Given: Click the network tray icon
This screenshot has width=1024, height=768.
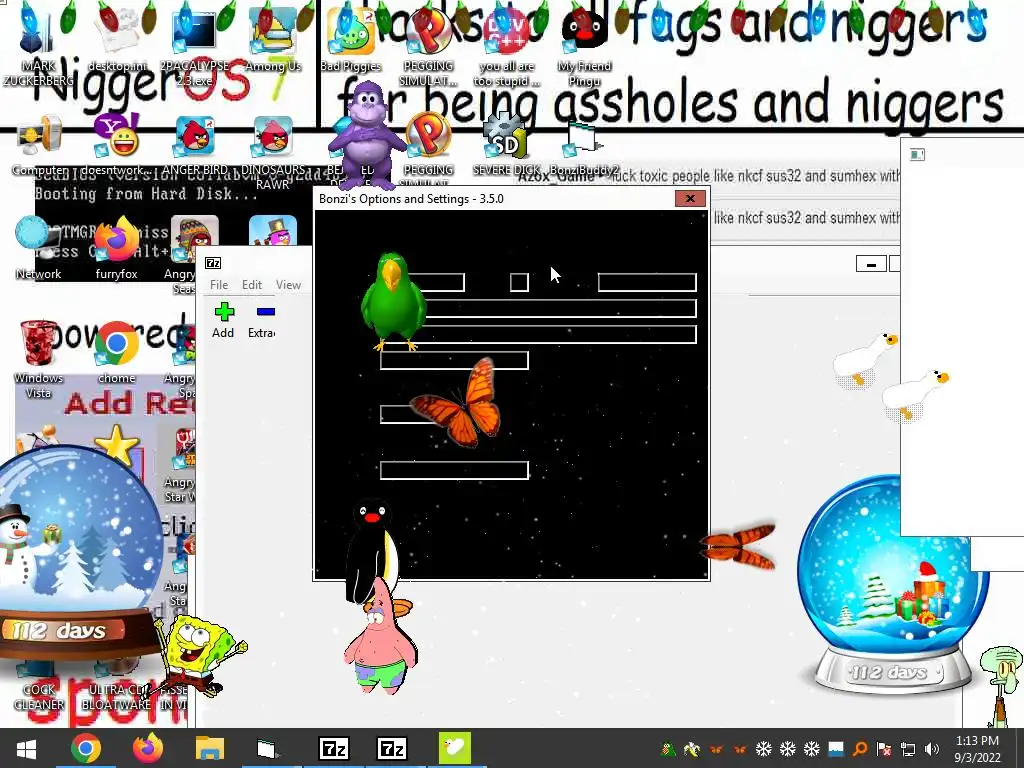Looking at the screenshot, I should [908, 749].
